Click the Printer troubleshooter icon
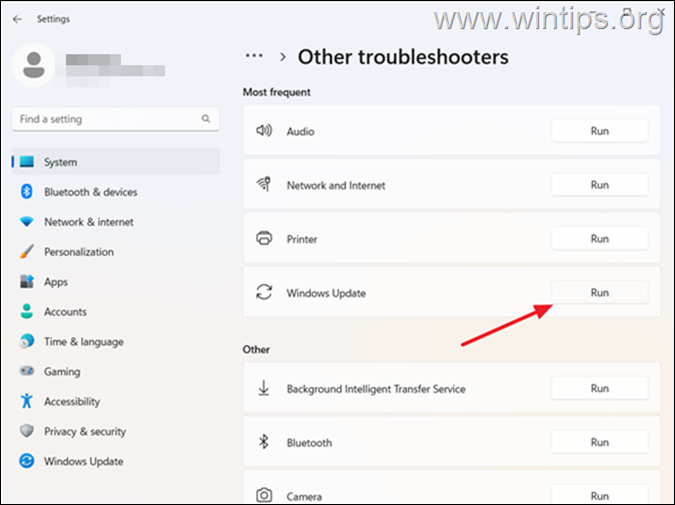 click(264, 238)
